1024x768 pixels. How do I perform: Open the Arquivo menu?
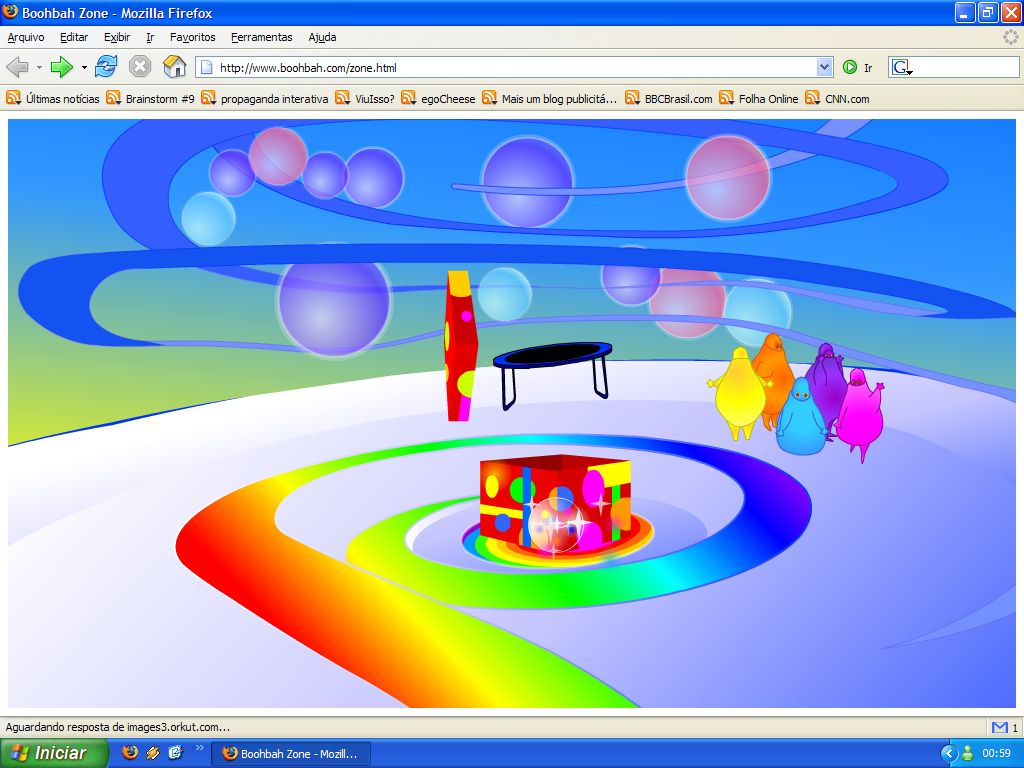pos(26,37)
